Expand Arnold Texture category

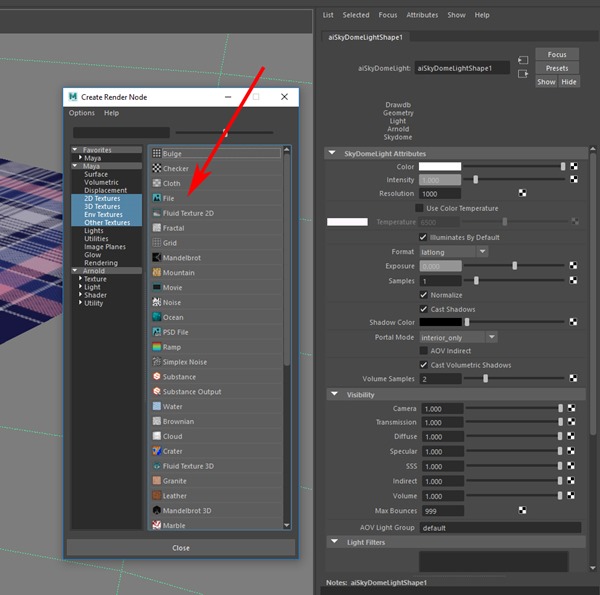[x=80, y=279]
